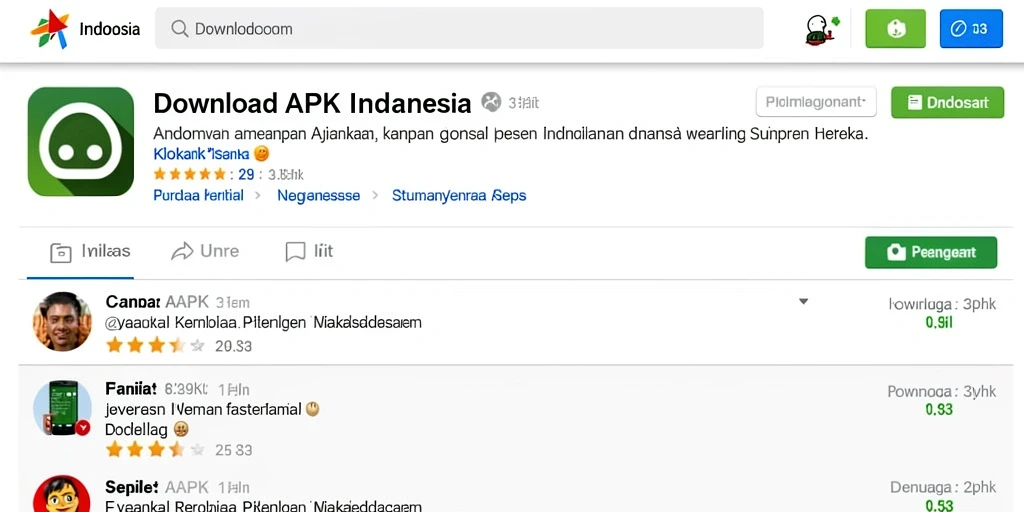Click the Pownoga : 3yhk label
Viewport: 1024px width, 512px height.
click(x=942, y=391)
